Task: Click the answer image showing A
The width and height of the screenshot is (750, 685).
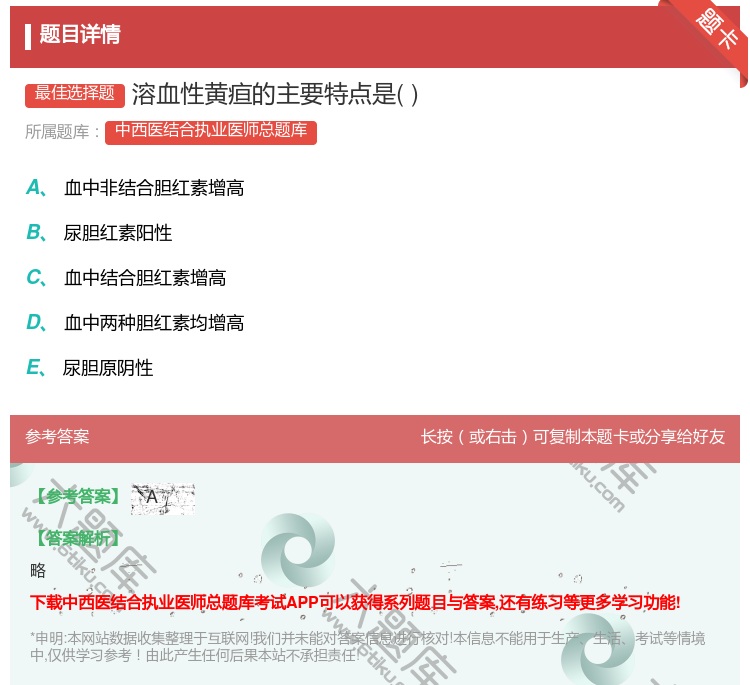Action: click(x=163, y=498)
